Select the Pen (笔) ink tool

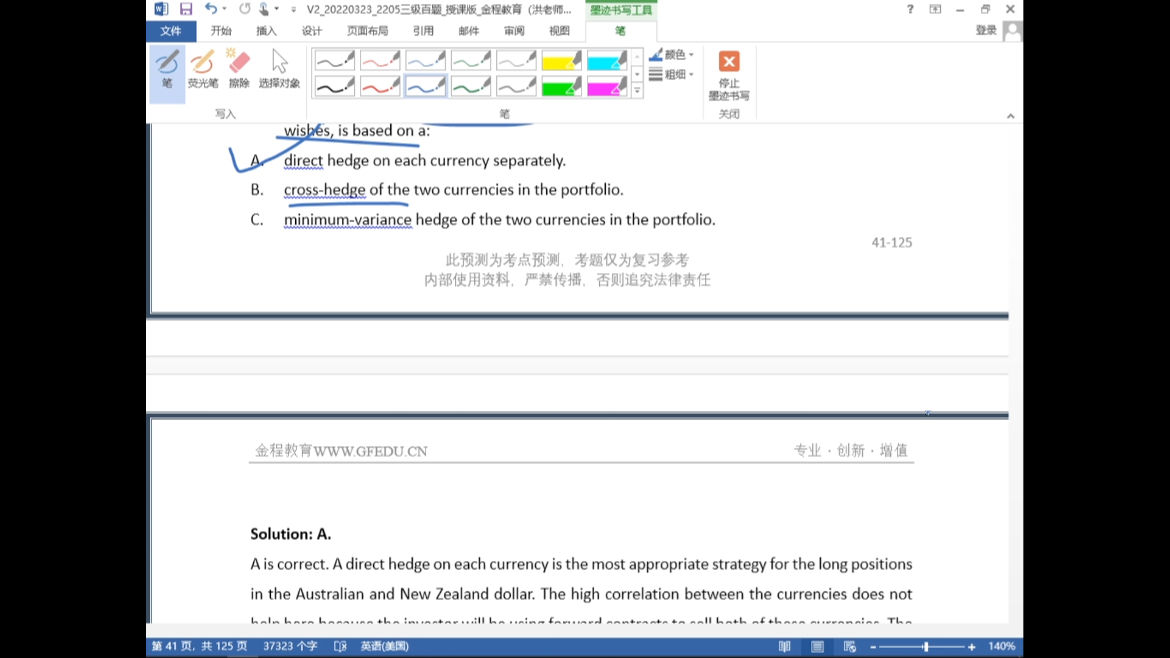coord(167,70)
